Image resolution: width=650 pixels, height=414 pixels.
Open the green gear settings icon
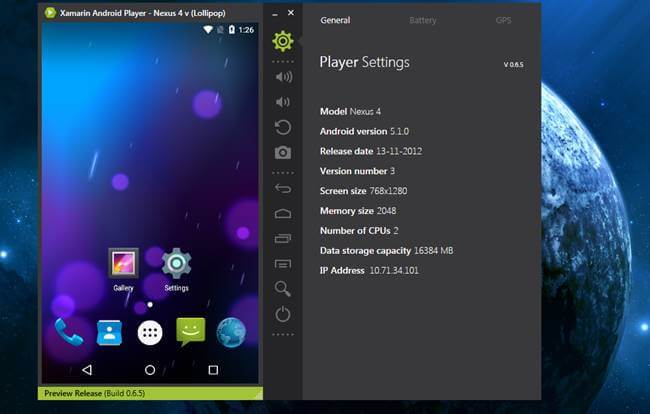[283, 41]
